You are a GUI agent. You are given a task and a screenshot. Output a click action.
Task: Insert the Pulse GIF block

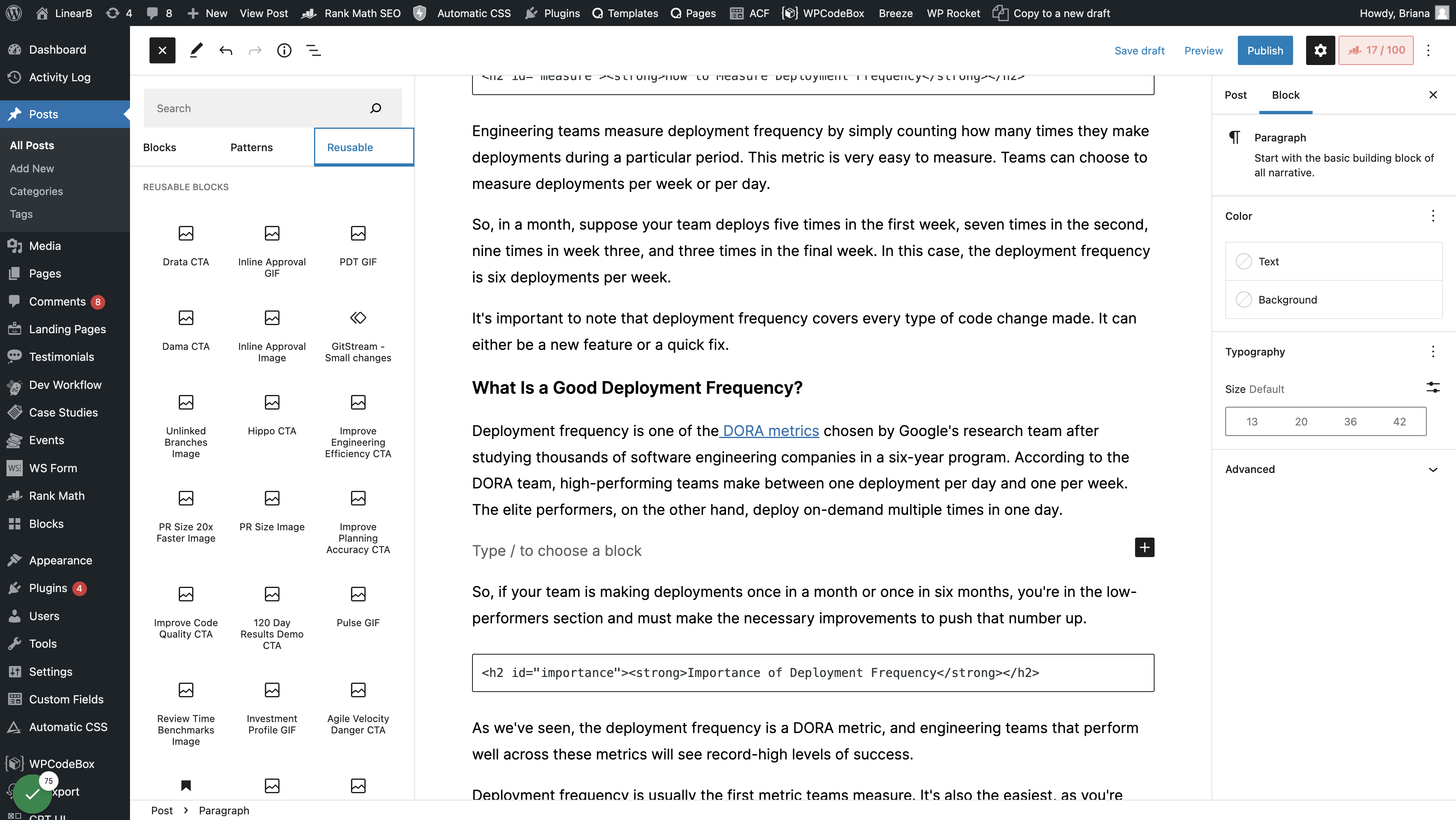[358, 607]
